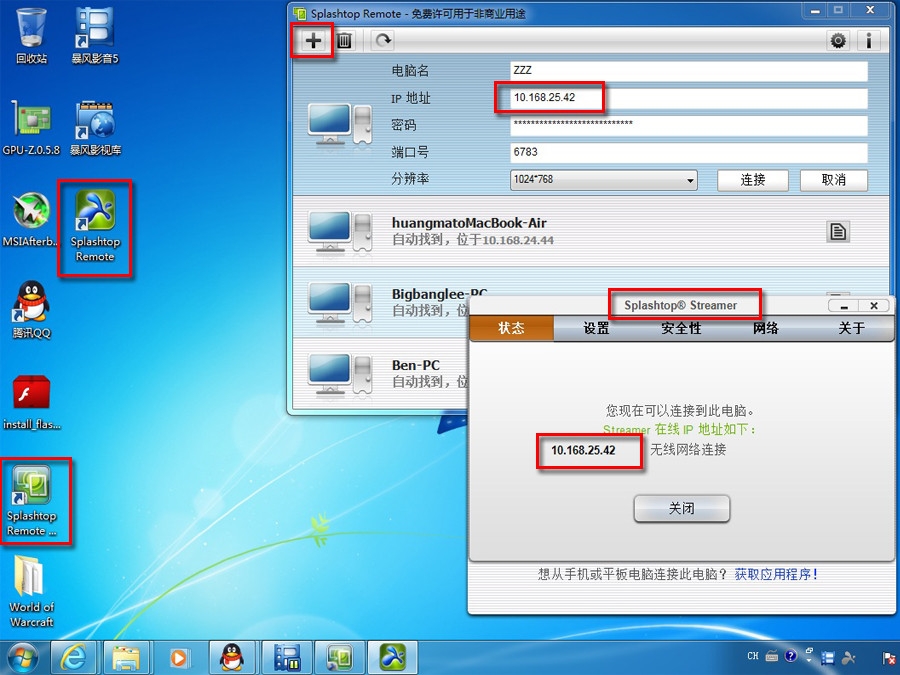Click 无线网络连接 text in Streamer
Screen dimensions: 900x675
[688, 450]
